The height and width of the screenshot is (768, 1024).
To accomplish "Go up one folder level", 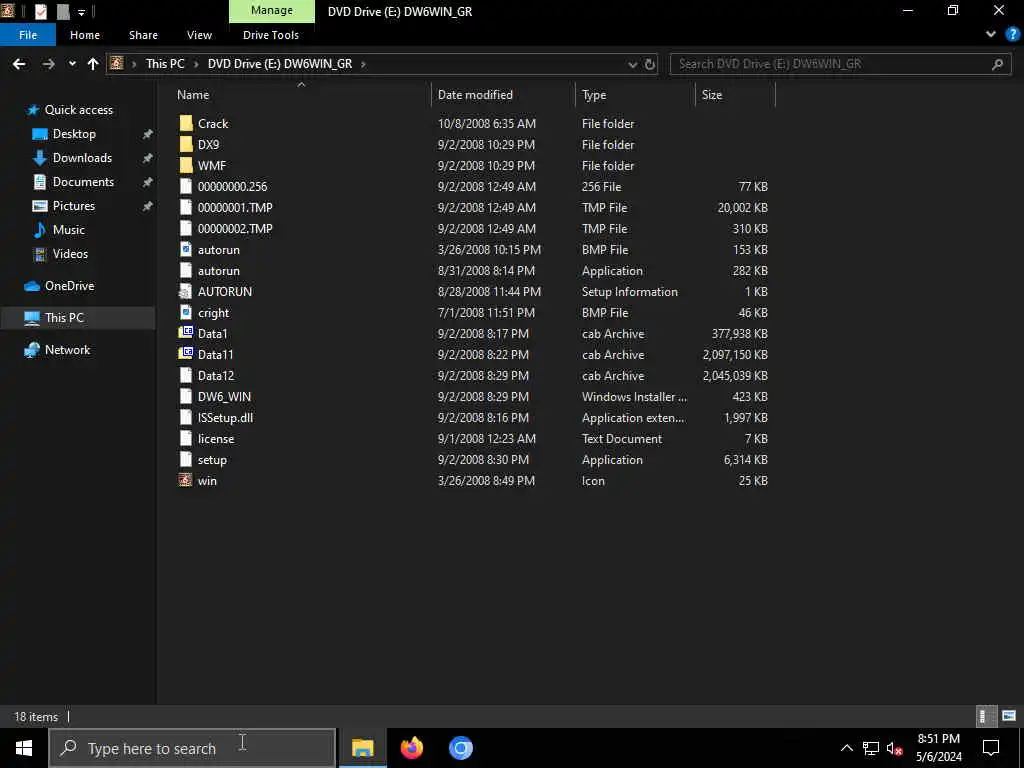I will point(93,64).
